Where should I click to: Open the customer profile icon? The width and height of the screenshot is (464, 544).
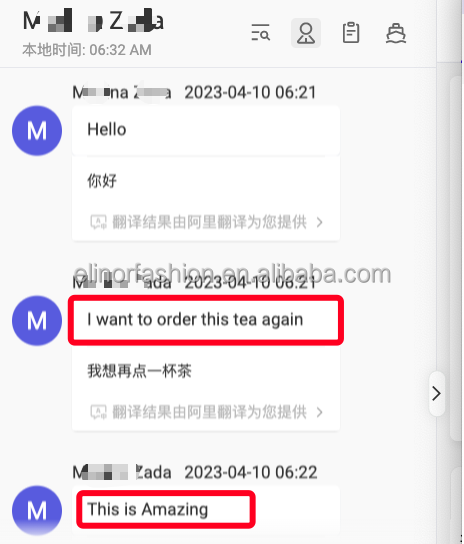pos(306,33)
